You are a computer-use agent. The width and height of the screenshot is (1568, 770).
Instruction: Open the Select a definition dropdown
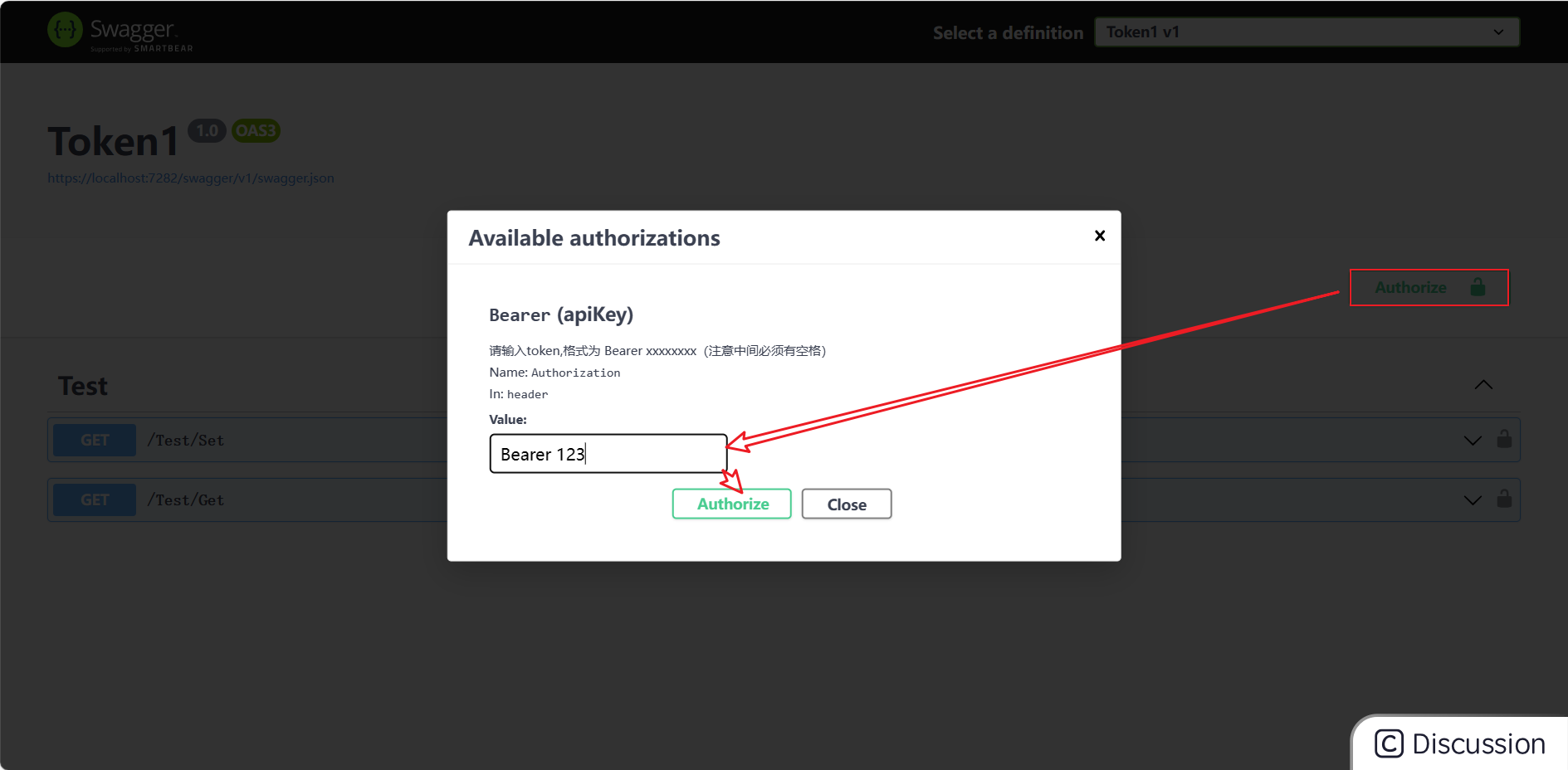[x=1307, y=32]
